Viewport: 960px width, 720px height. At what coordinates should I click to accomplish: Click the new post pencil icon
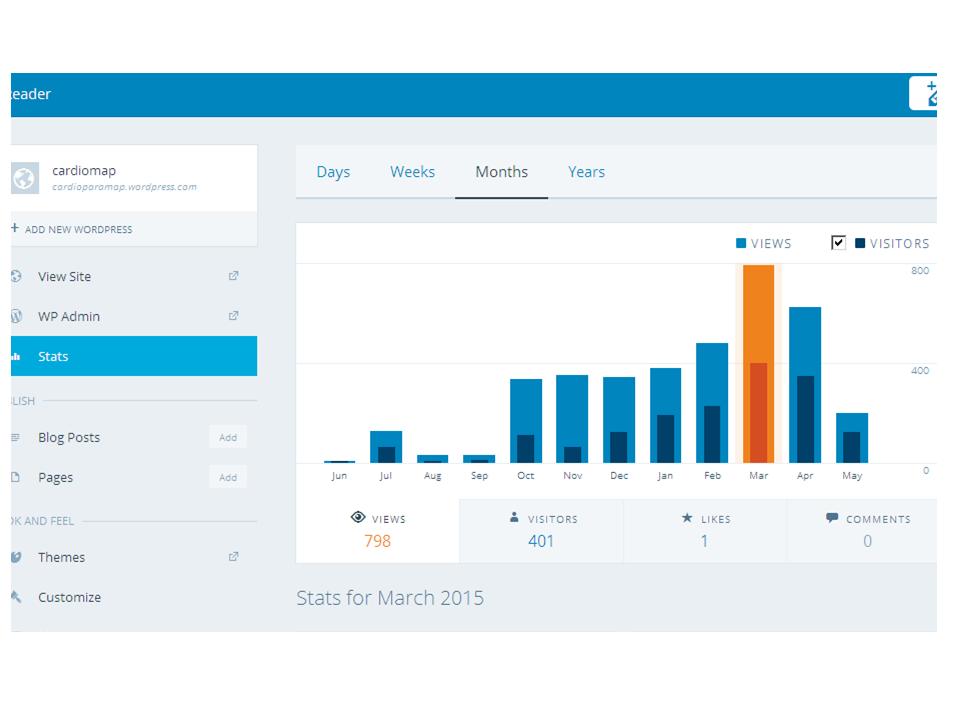click(926, 93)
